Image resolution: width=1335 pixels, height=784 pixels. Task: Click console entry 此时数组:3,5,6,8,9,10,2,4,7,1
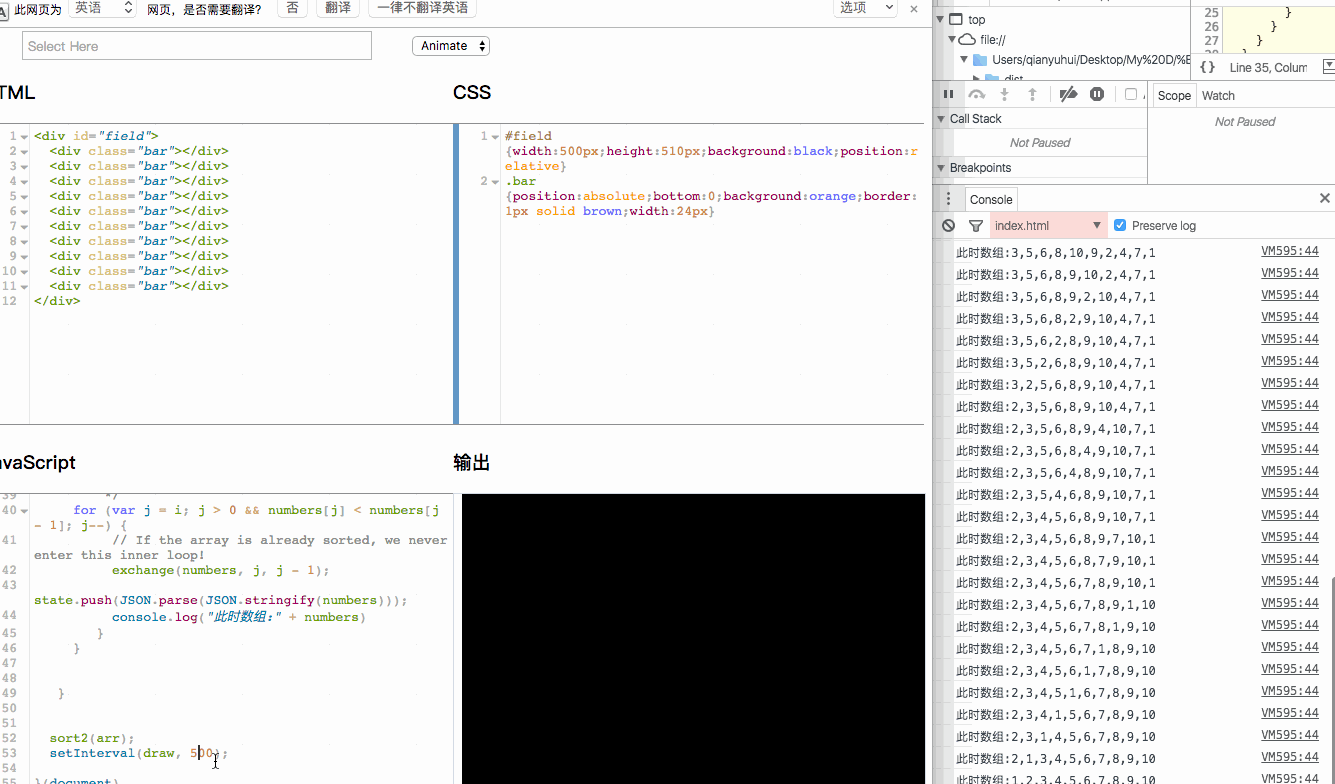[x=1055, y=275]
